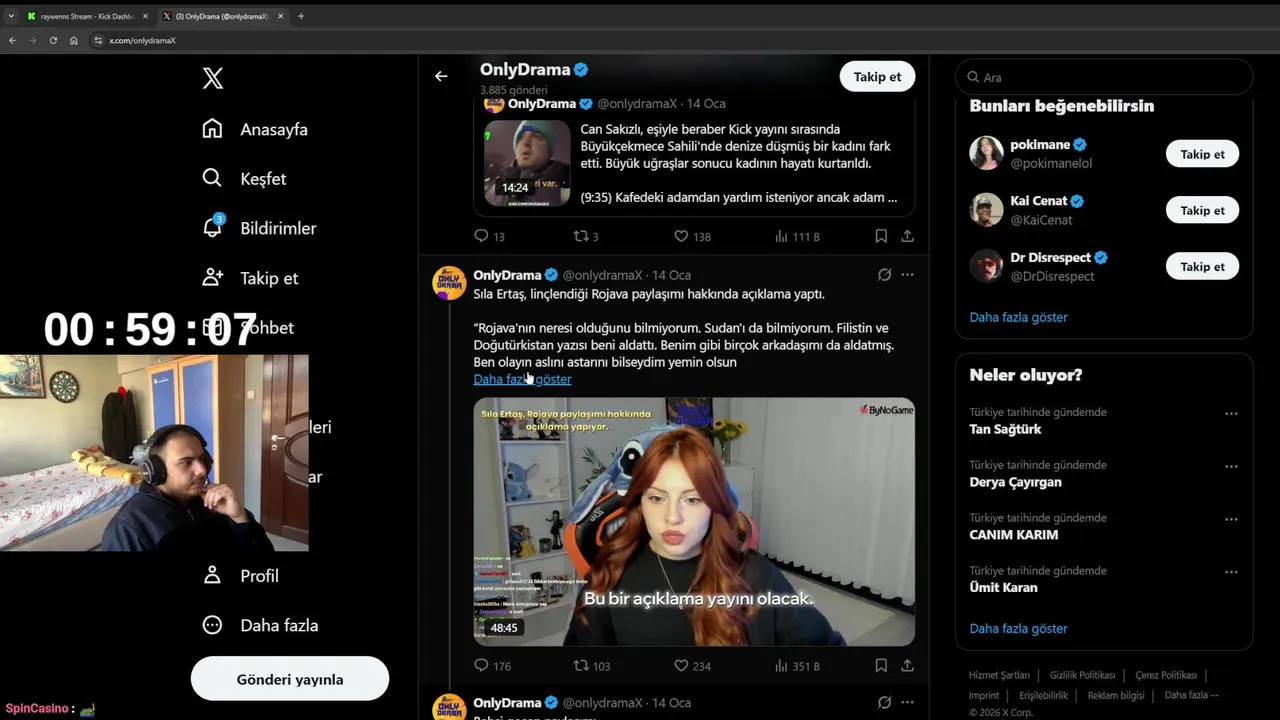Open Hizmet Şartları footer link
Screen dimensions: 1280x720
tap(999, 675)
